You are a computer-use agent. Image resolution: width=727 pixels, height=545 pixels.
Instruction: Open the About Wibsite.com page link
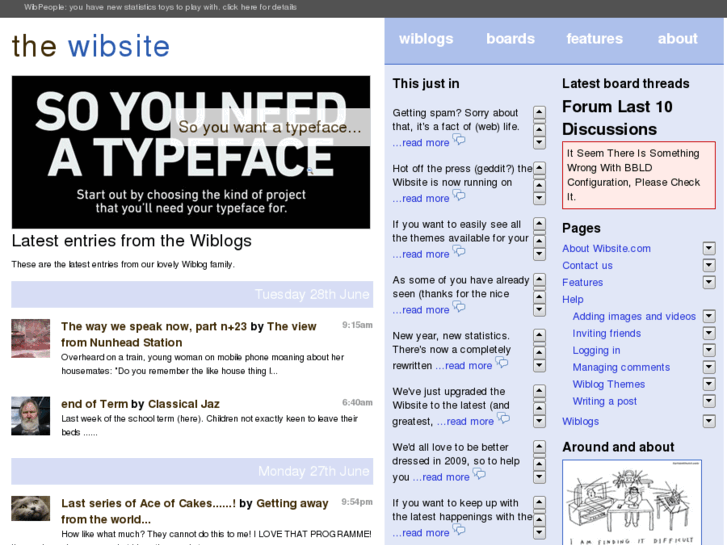coord(606,249)
